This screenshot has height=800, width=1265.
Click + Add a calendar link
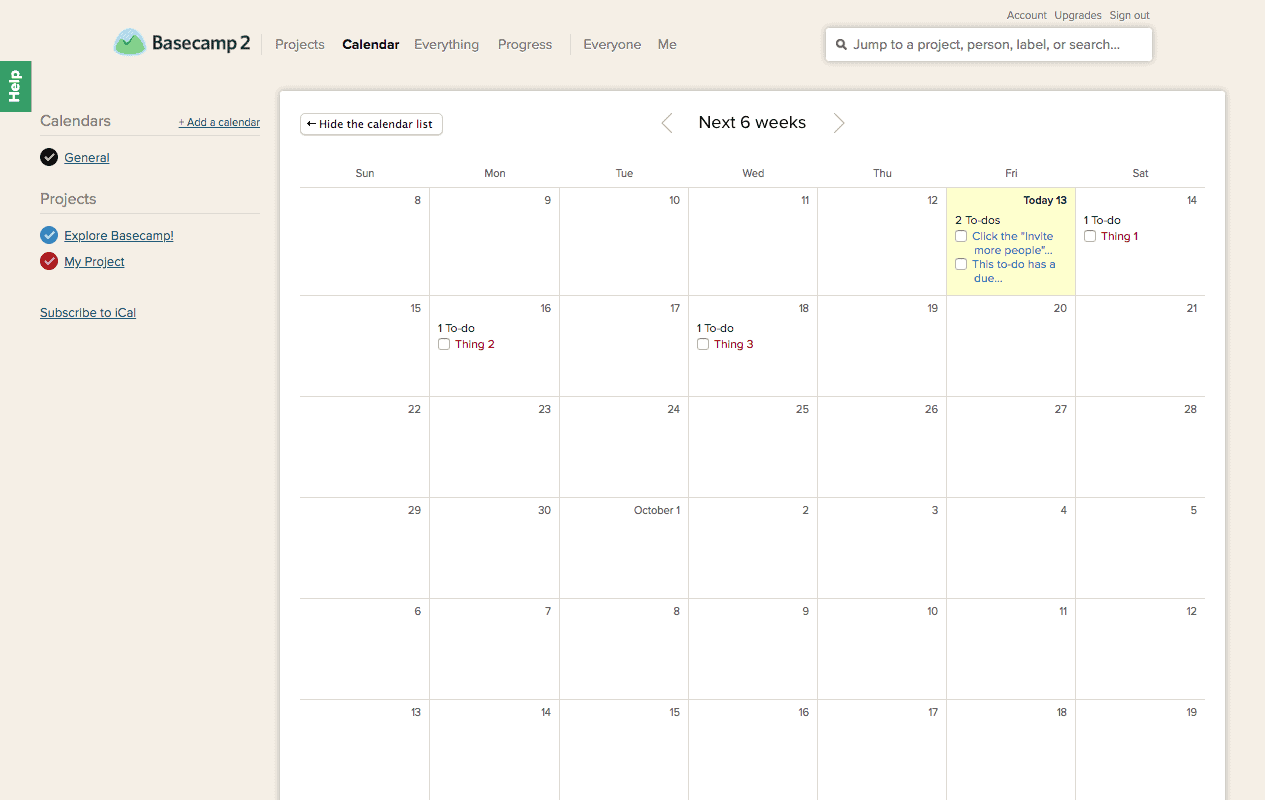(x=219, y=122)
